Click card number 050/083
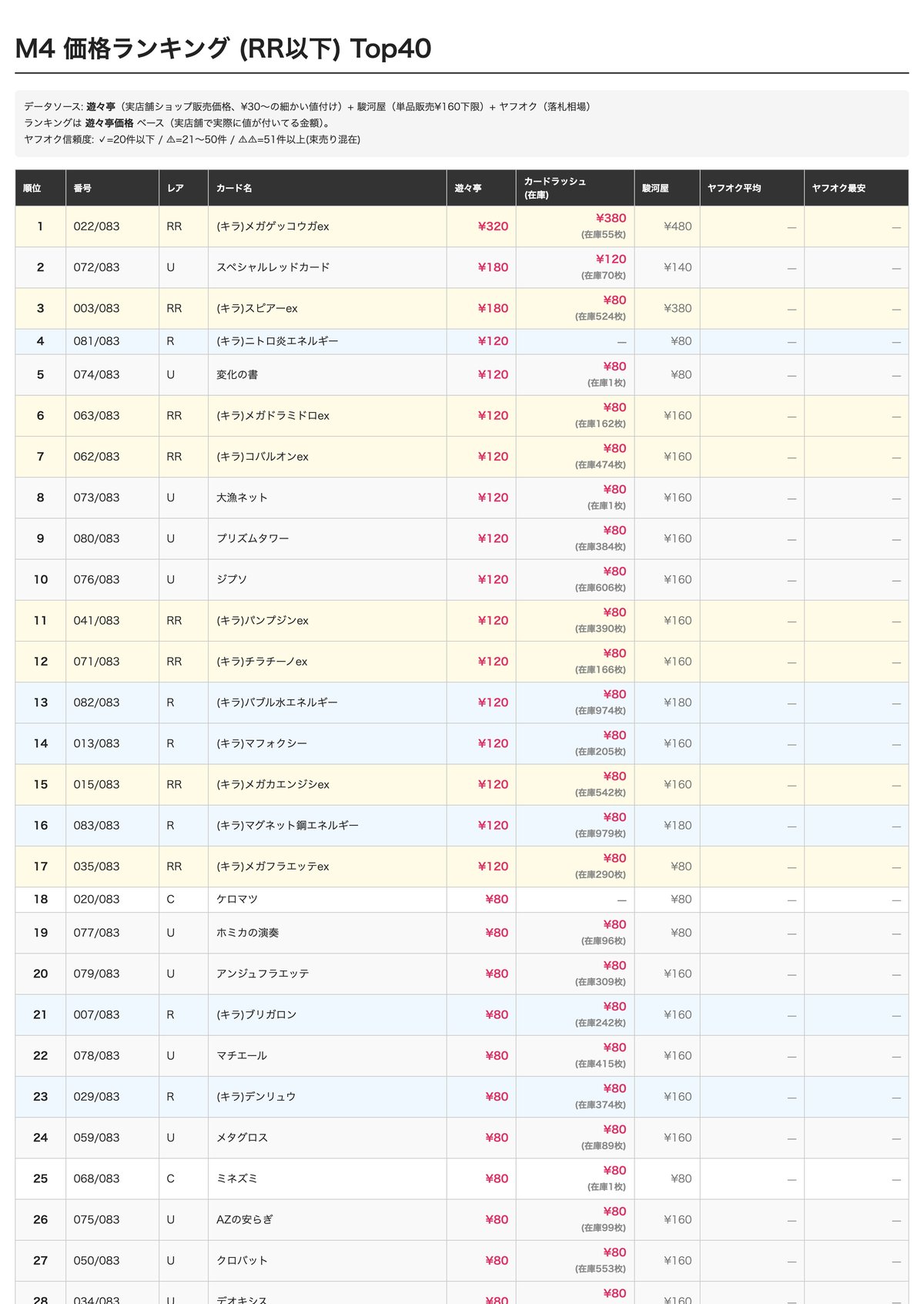924x1304 pixels. click(96, 1260)
